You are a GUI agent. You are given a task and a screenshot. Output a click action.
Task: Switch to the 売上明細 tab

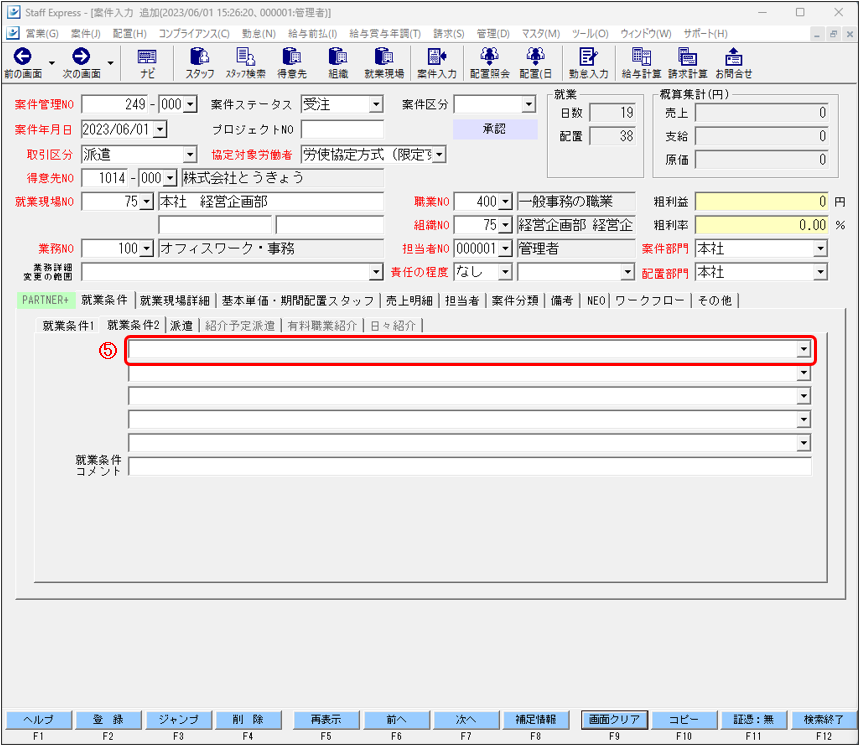click(x=409, y=300)
